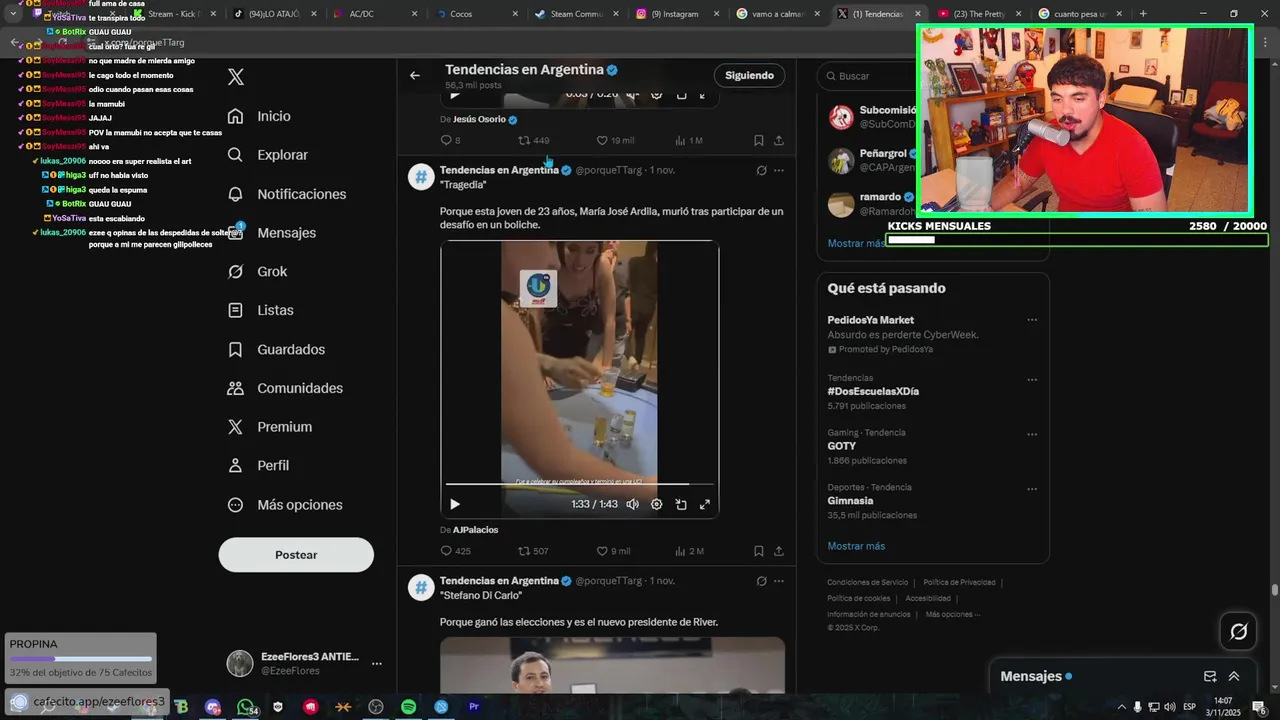
Task: Bookmark the Tragedia post
Action: click(x=759, y=552)
